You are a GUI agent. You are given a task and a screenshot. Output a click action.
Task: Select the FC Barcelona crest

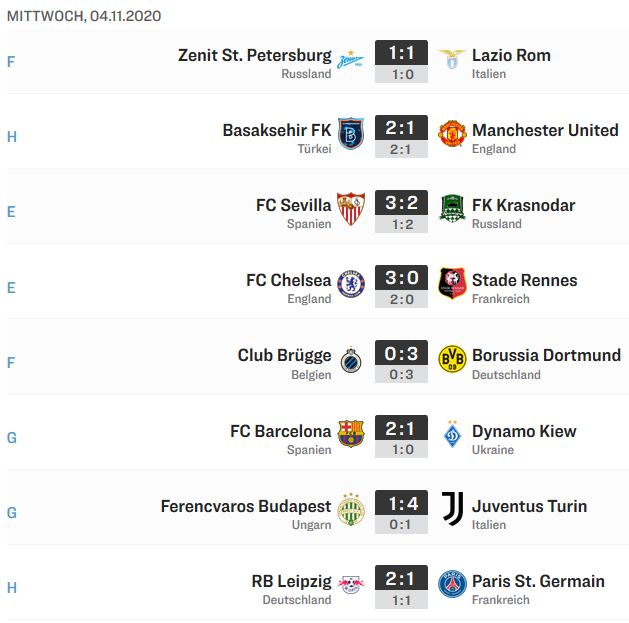click(x=351, y=434)
